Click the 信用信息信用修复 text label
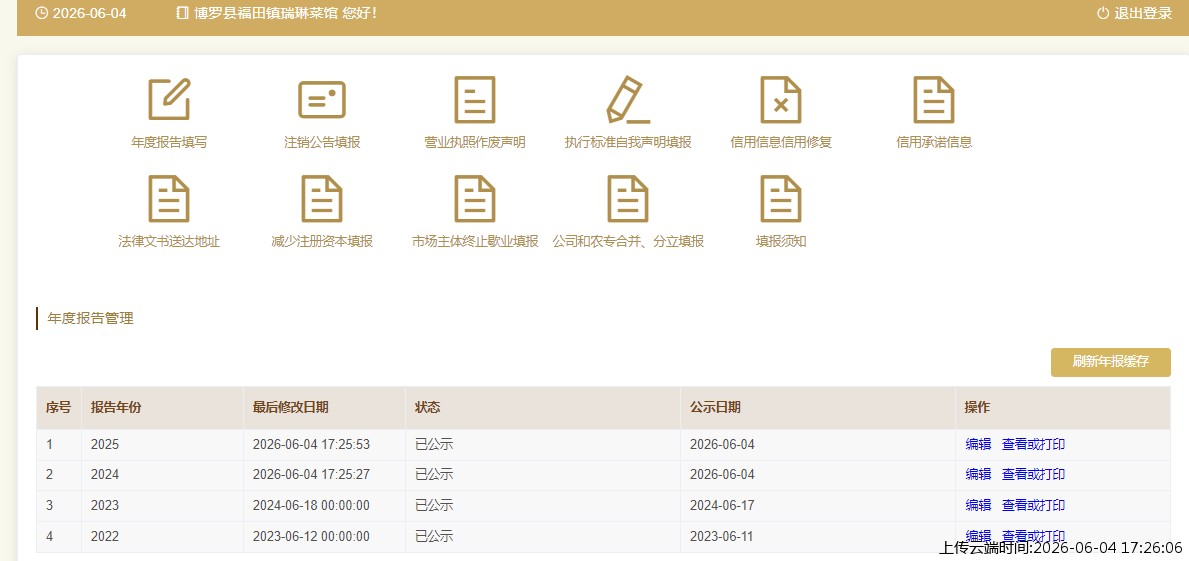 click(x=781, y=143)
